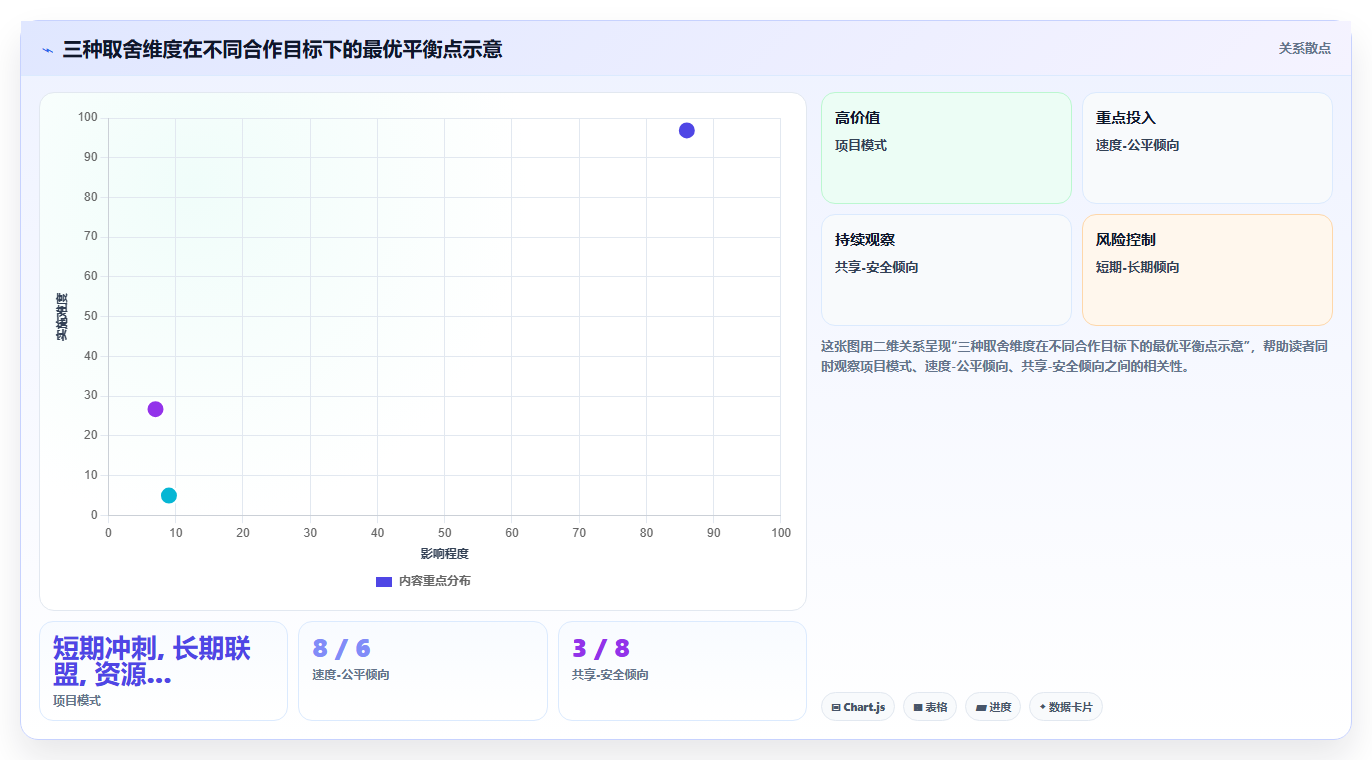Click the 关系散点 label in header

click(x=1304, y=48)
